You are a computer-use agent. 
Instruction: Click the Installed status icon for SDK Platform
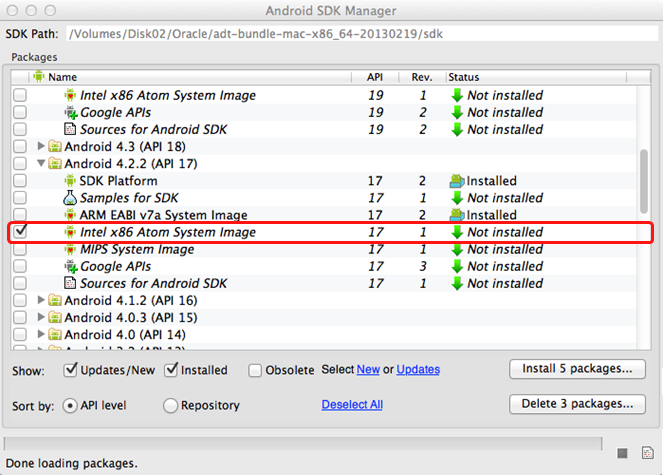click(x=456, y=181)
